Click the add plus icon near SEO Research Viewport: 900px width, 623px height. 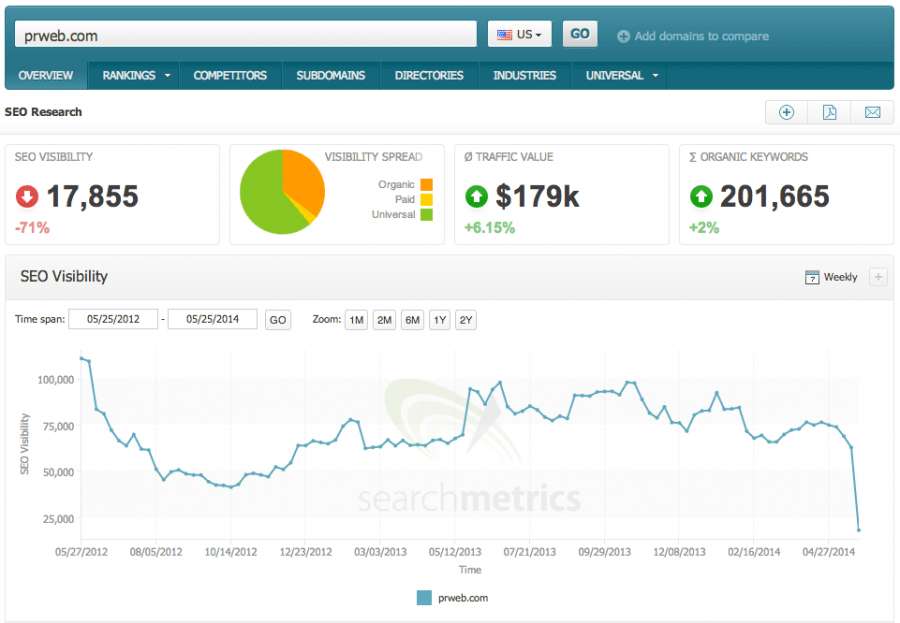tap(786, 112)
